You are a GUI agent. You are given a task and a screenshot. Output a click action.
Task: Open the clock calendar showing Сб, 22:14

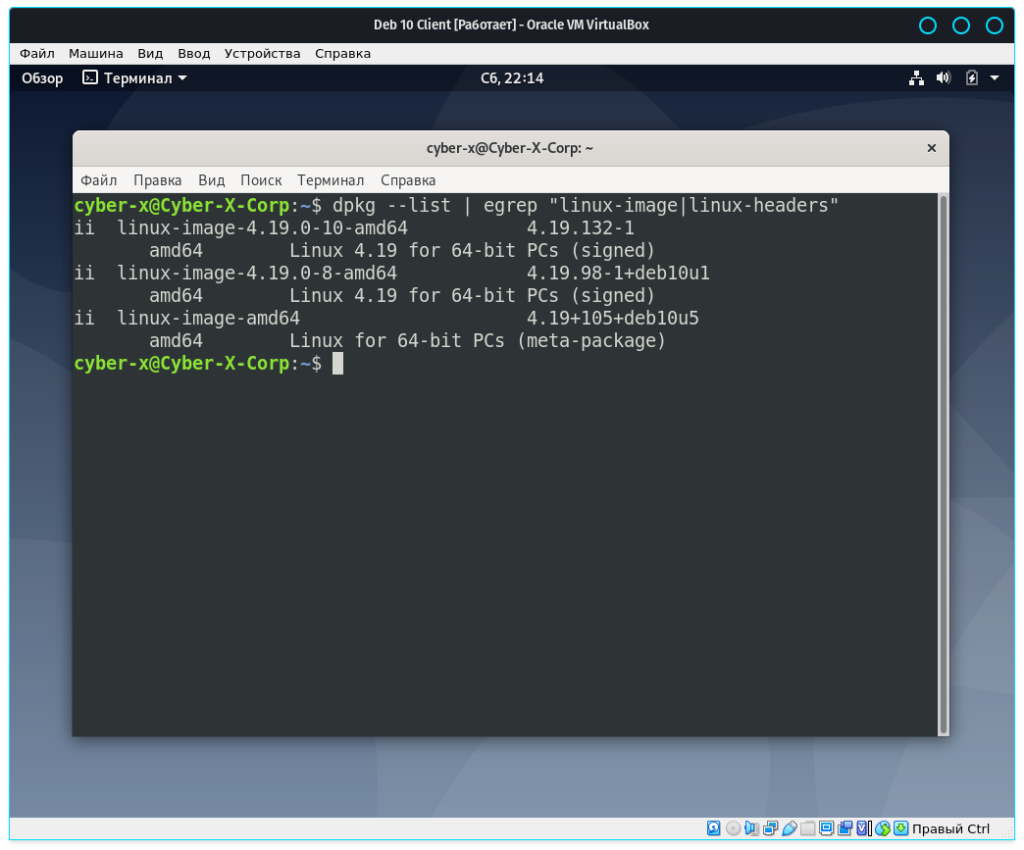click(x=512, y=78)
